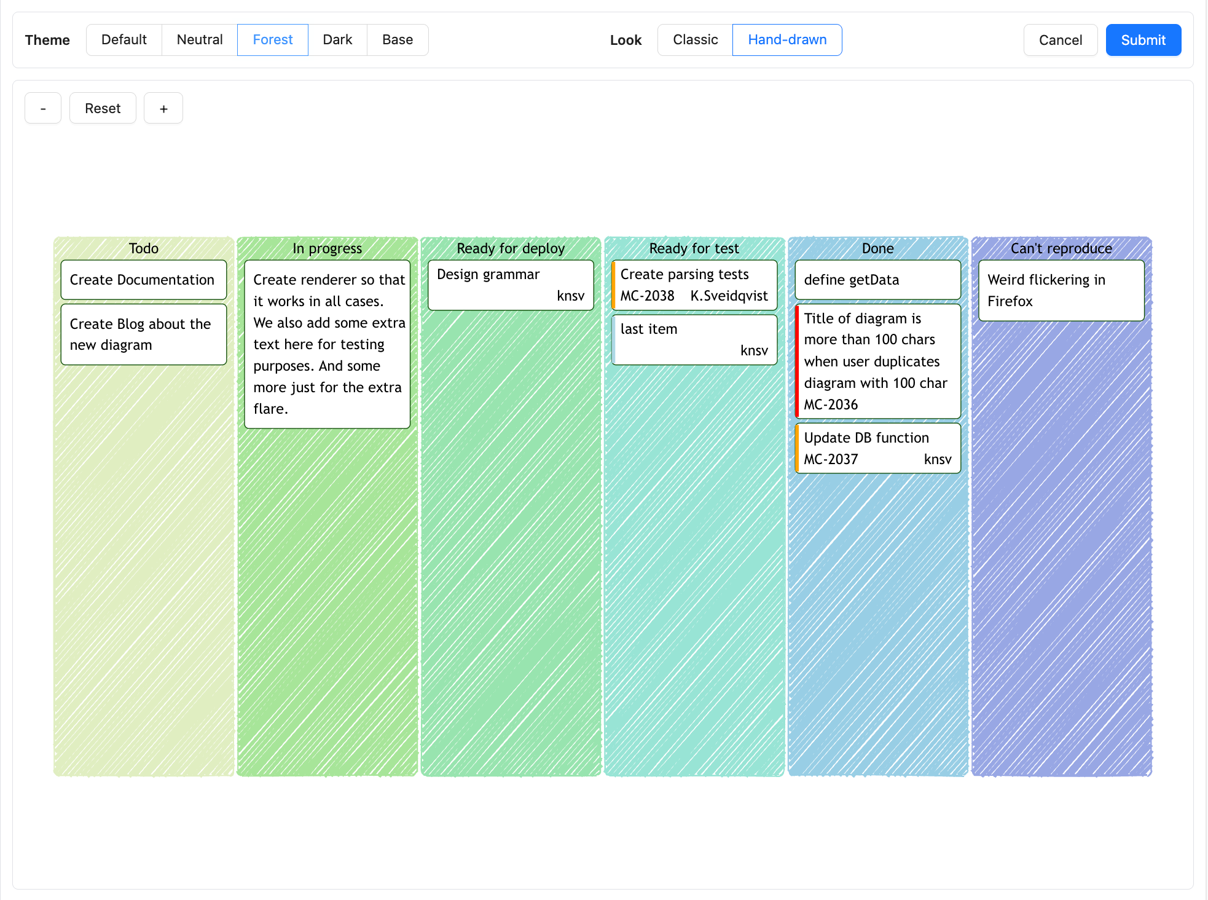Switch to the Neutral theme

[199, 40]
